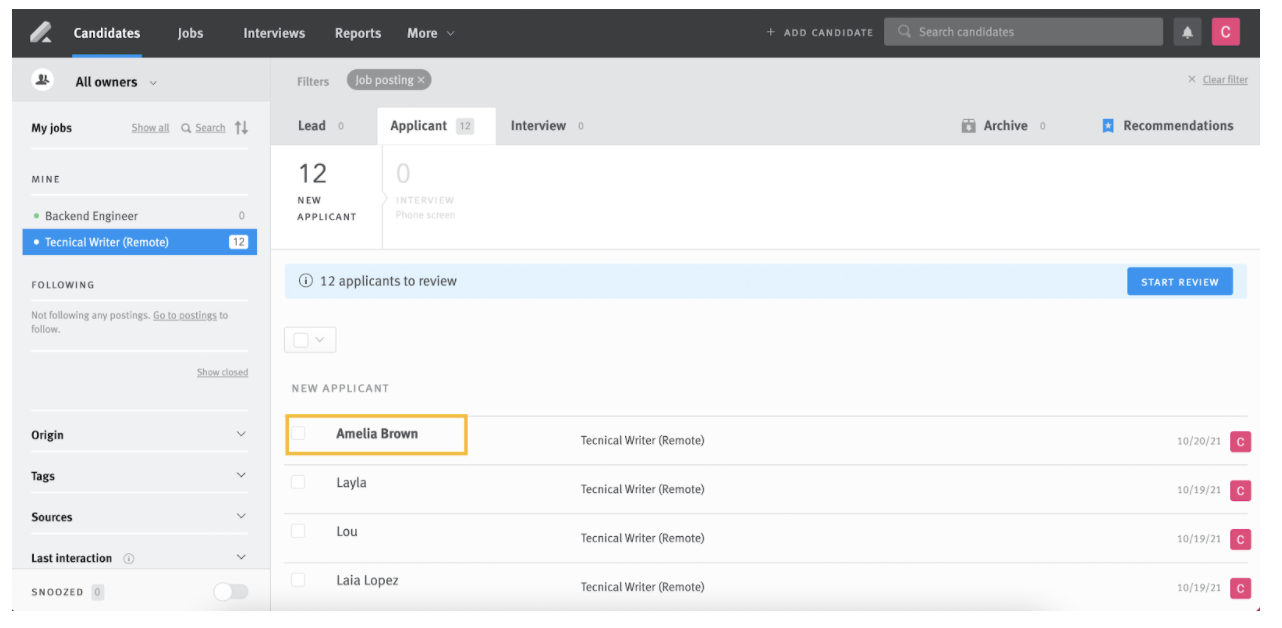
Task: Open the notifications bell
Action: click(1187, 32)
